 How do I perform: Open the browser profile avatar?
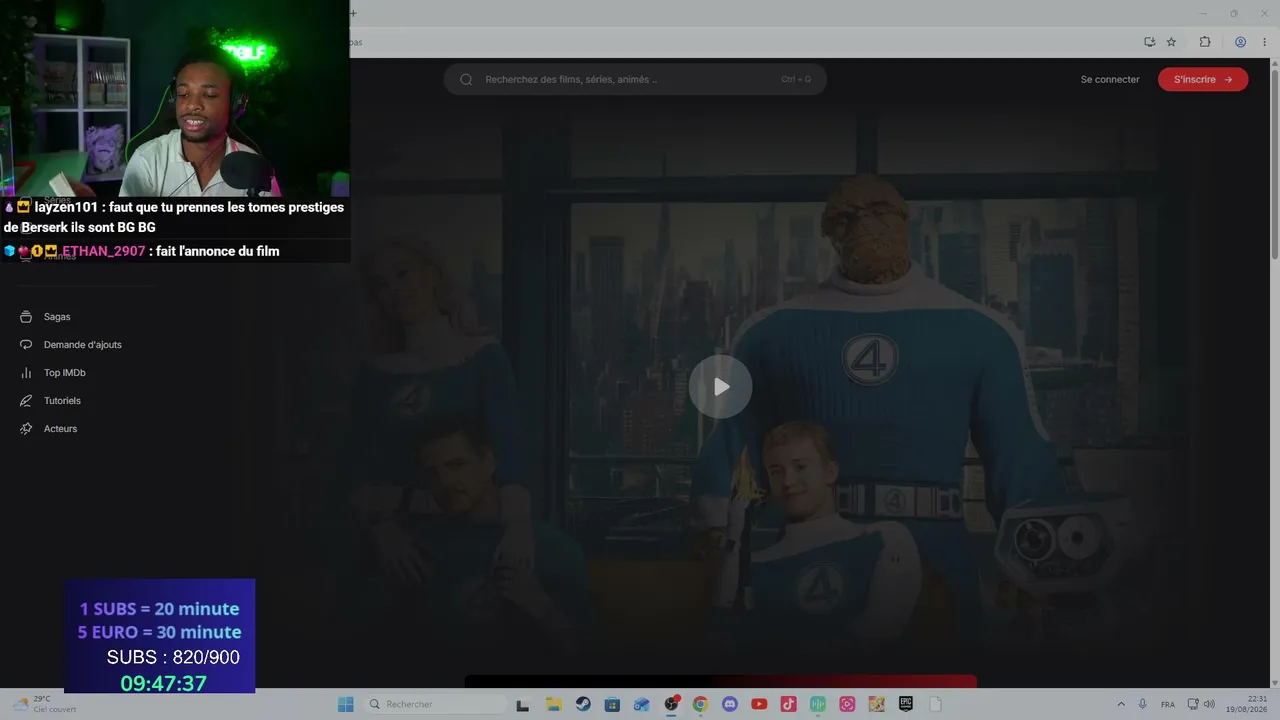tap(1240, 42)
